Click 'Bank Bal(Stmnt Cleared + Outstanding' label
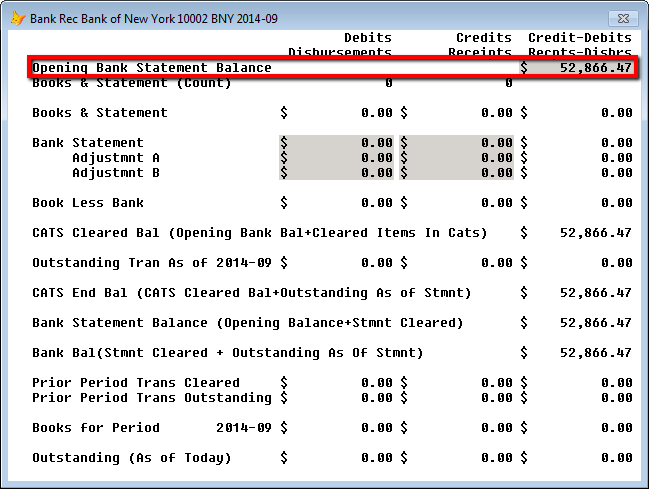649x489 pixels. pyautogui.click(x=228, y=353)
